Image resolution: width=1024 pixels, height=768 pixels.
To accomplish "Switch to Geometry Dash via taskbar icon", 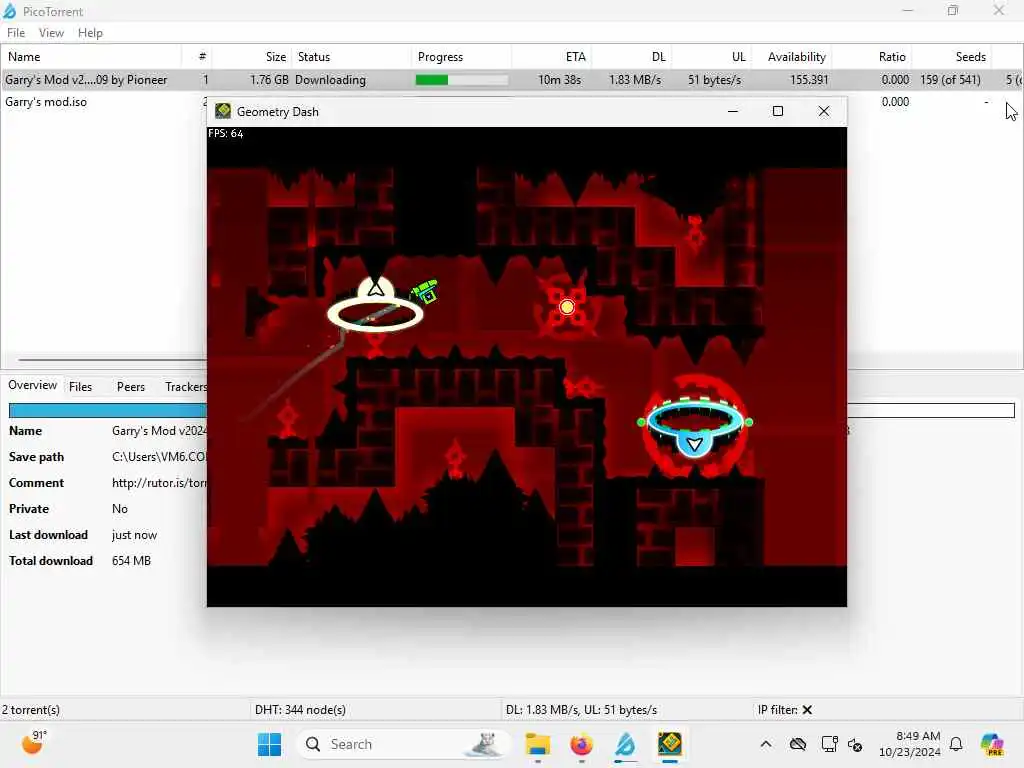I will click(669, 744).
